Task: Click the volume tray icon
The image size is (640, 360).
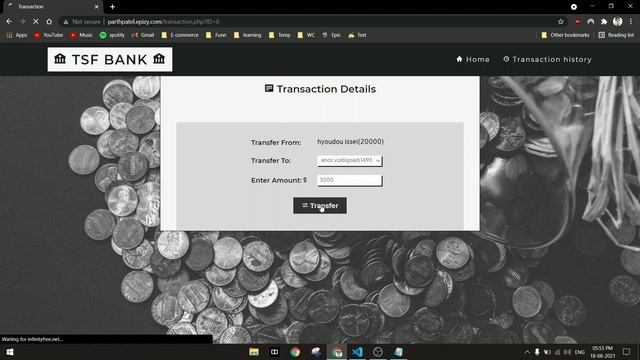Action: 567,352
